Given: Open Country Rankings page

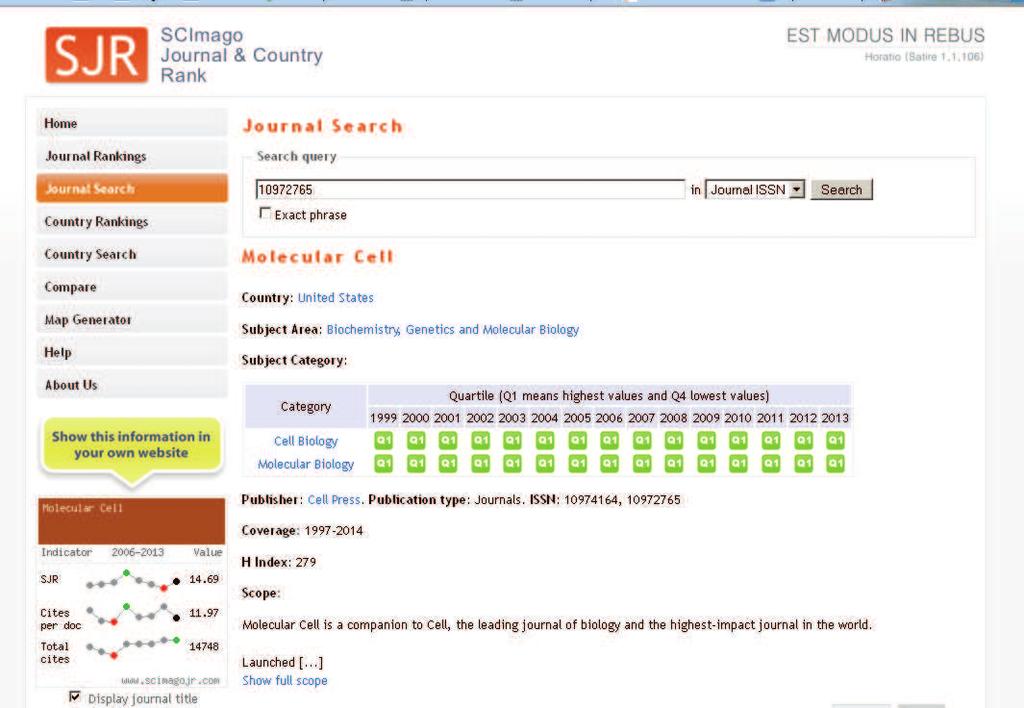Looking at the screenshot, I should point(132,221).
